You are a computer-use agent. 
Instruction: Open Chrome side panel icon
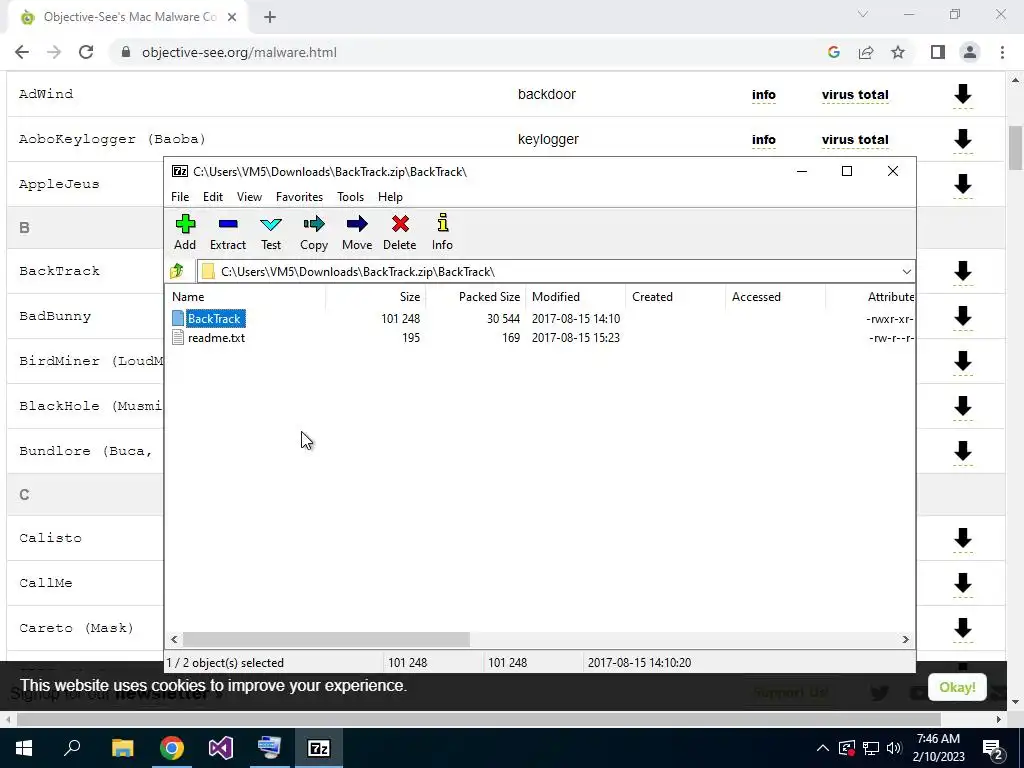[938, 52]
